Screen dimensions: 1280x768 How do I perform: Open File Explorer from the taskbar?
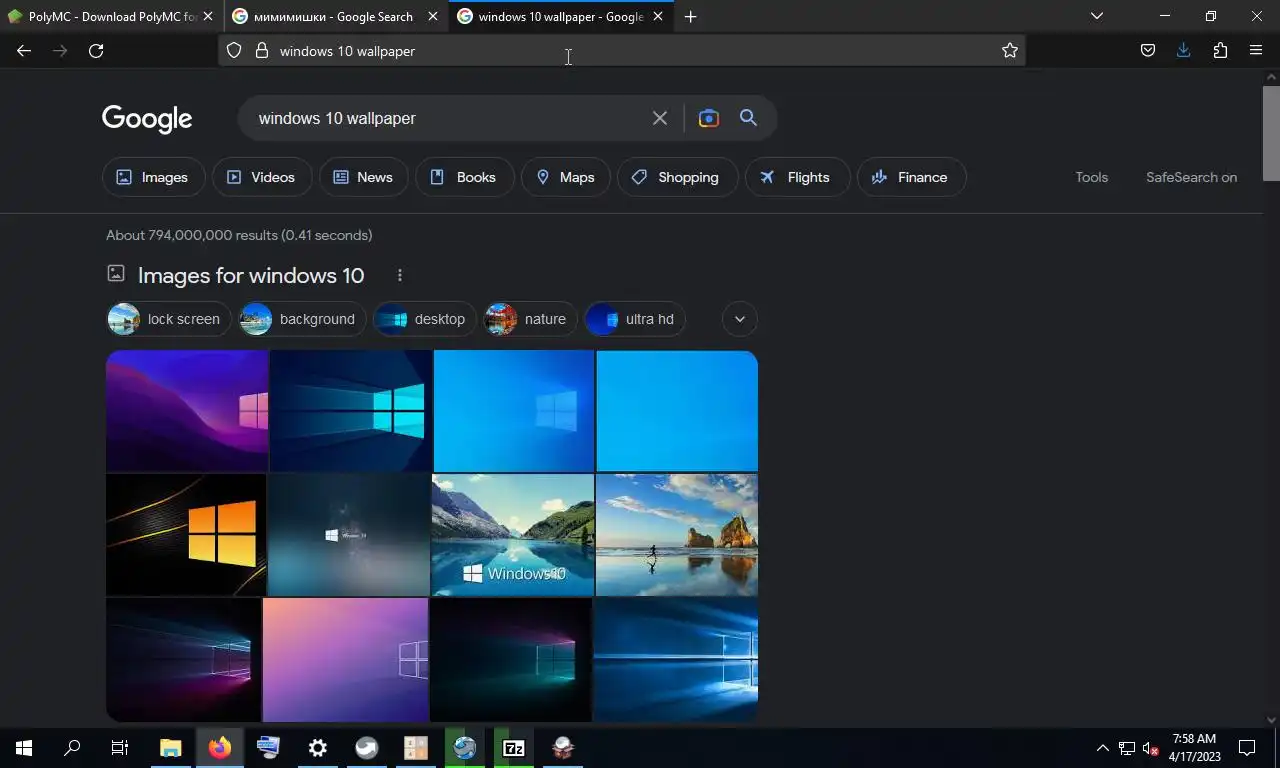tap(171, 748)
